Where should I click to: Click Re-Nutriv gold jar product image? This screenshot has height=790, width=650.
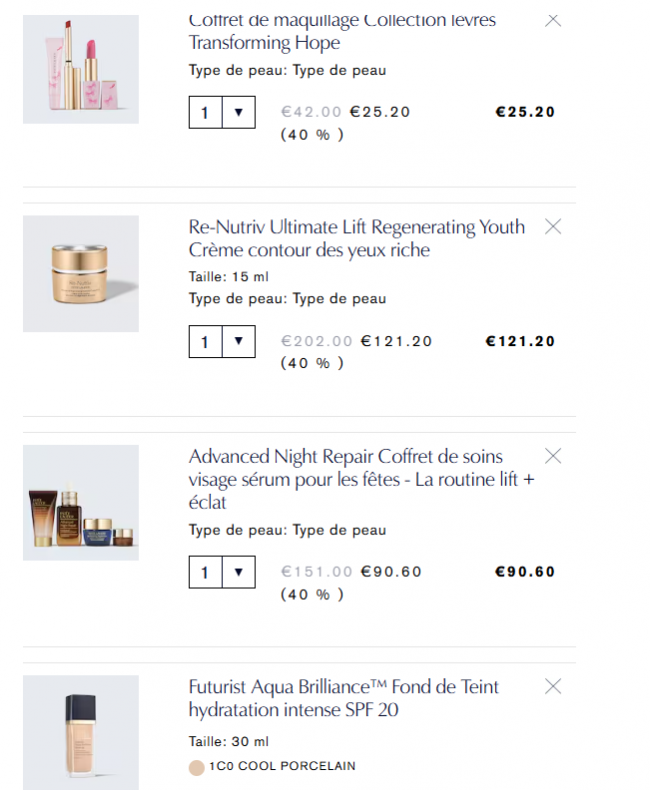80,273
